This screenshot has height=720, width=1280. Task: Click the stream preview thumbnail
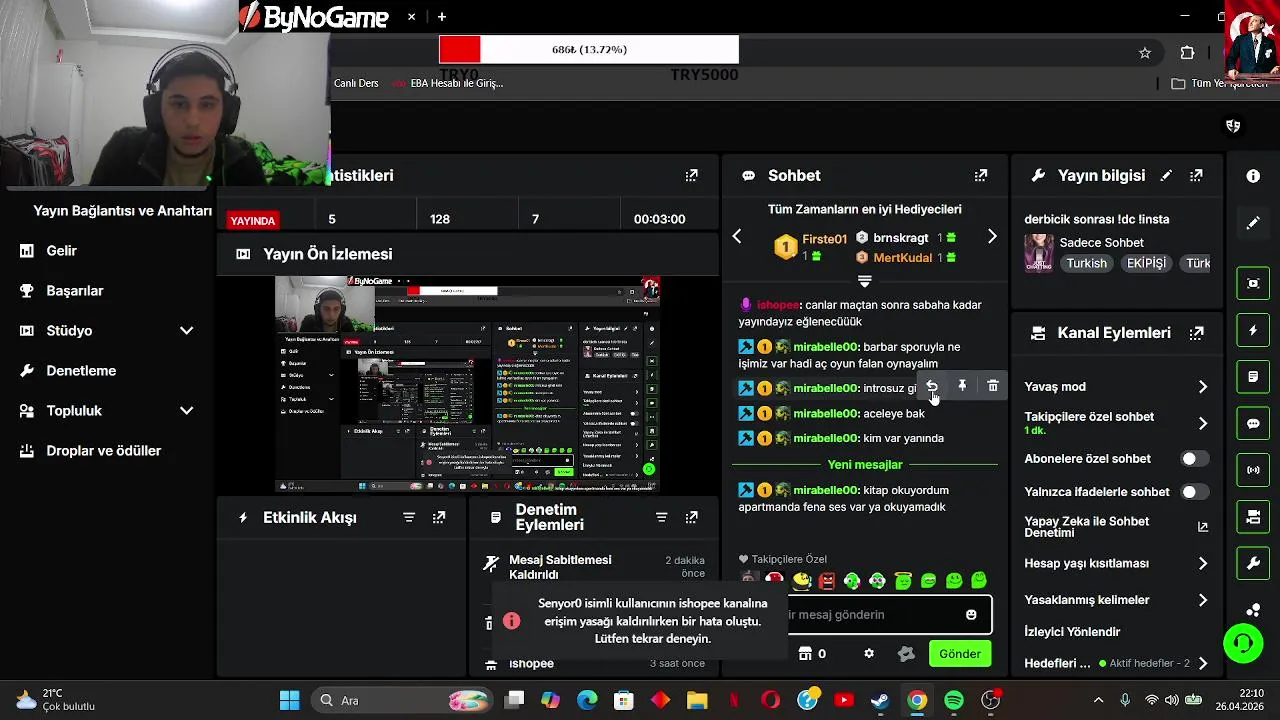467,384
